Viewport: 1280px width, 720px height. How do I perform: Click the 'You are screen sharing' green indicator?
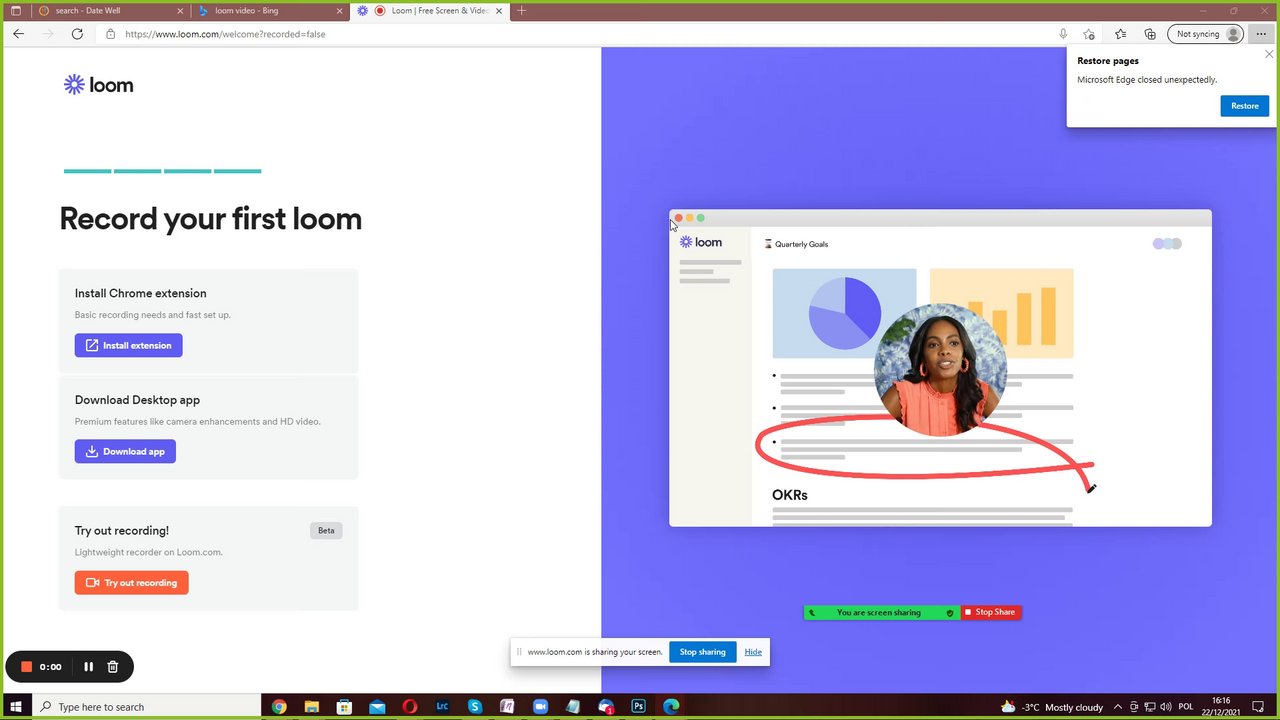(x=881, y=612)
